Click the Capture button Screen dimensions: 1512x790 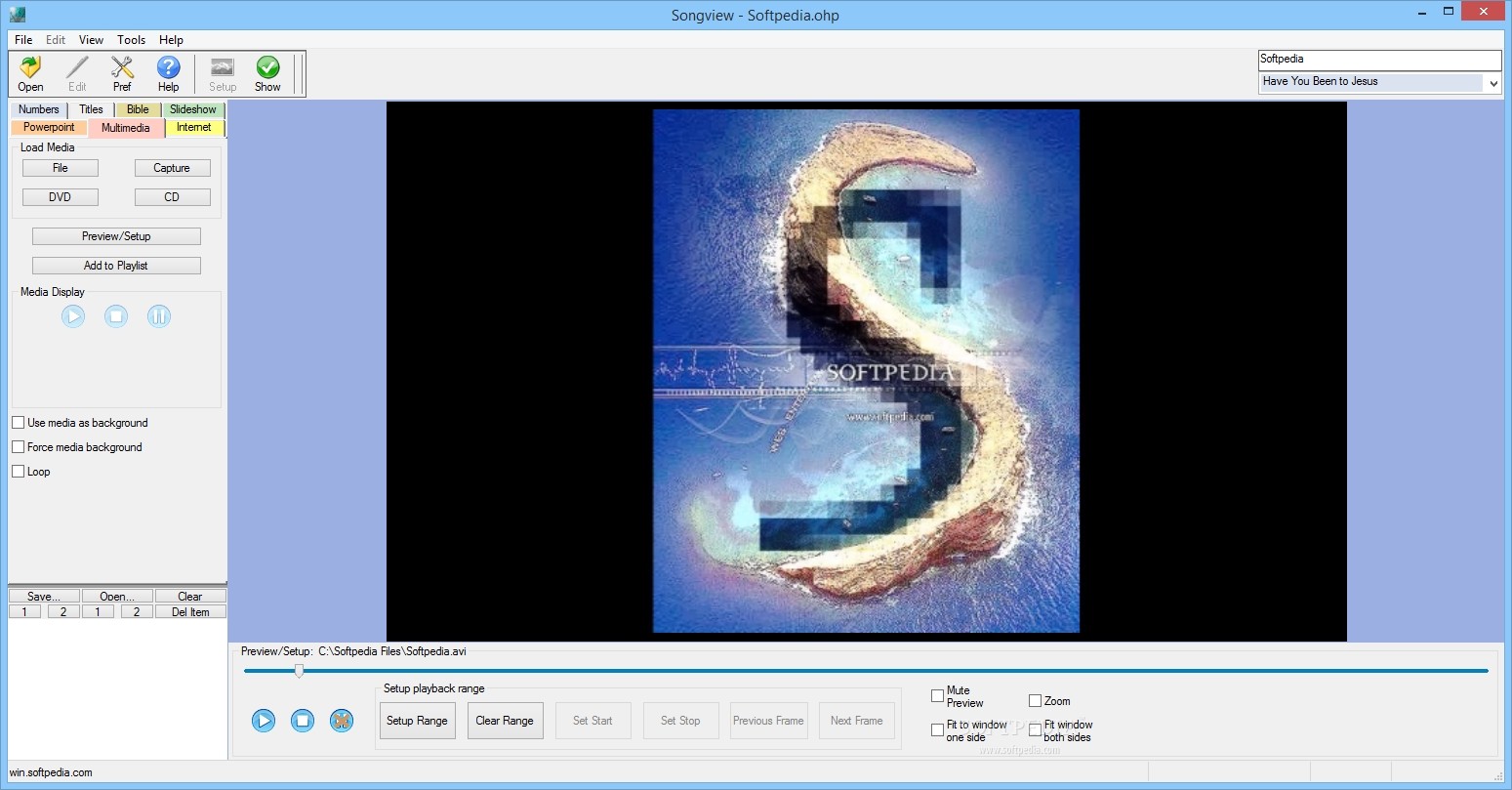pos(172,168)
